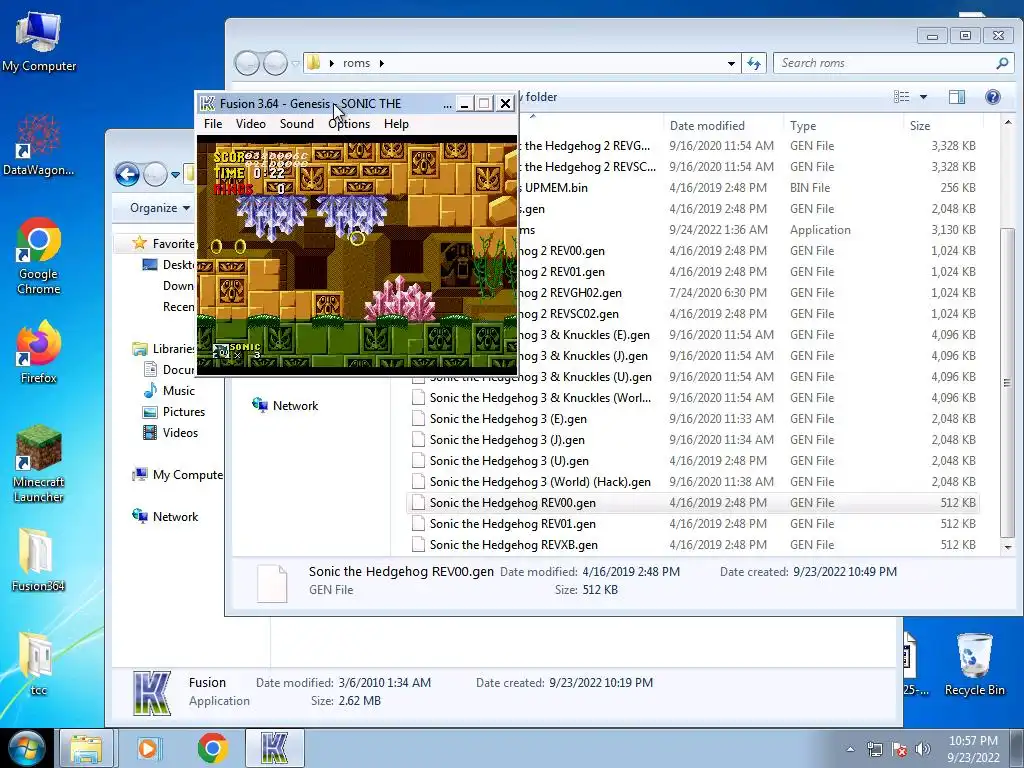Change the view icon in roms window
This screenshot has width=1024, height=768.
(902, 97)
